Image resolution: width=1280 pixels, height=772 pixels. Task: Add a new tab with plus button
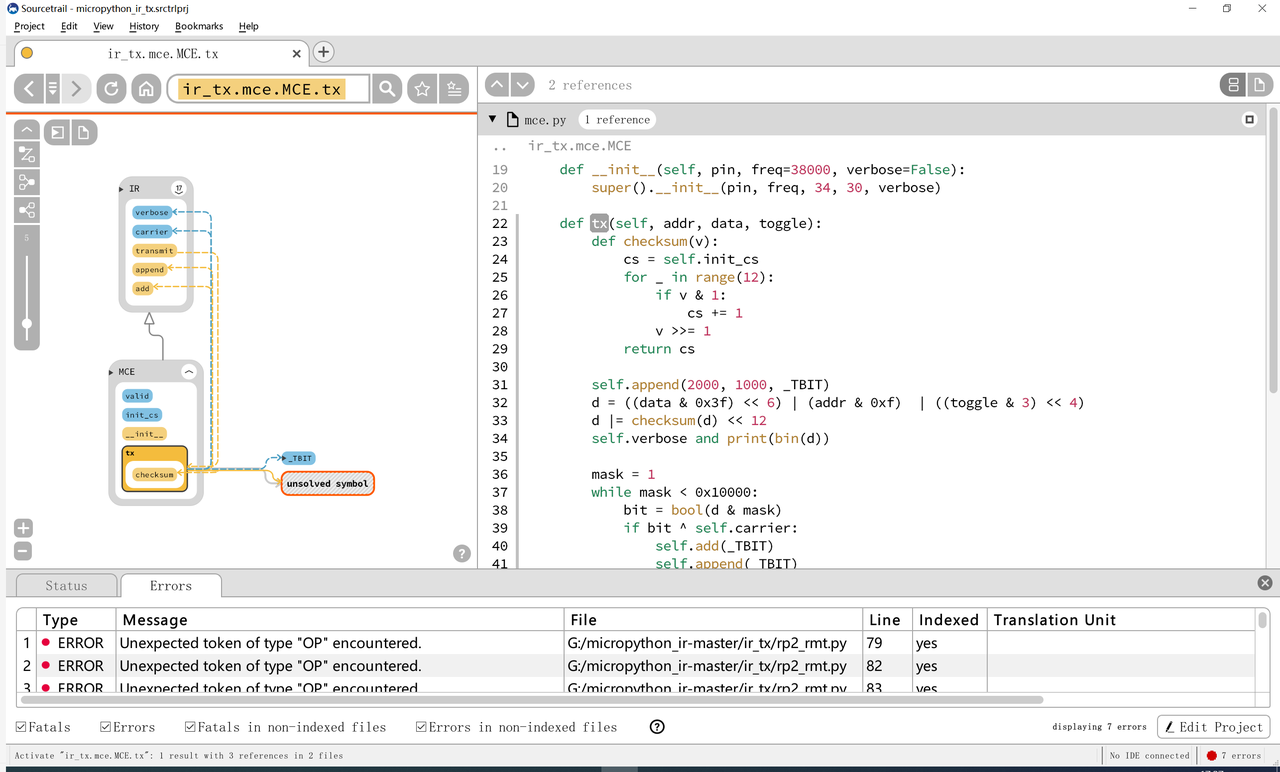tap(324, 52)
